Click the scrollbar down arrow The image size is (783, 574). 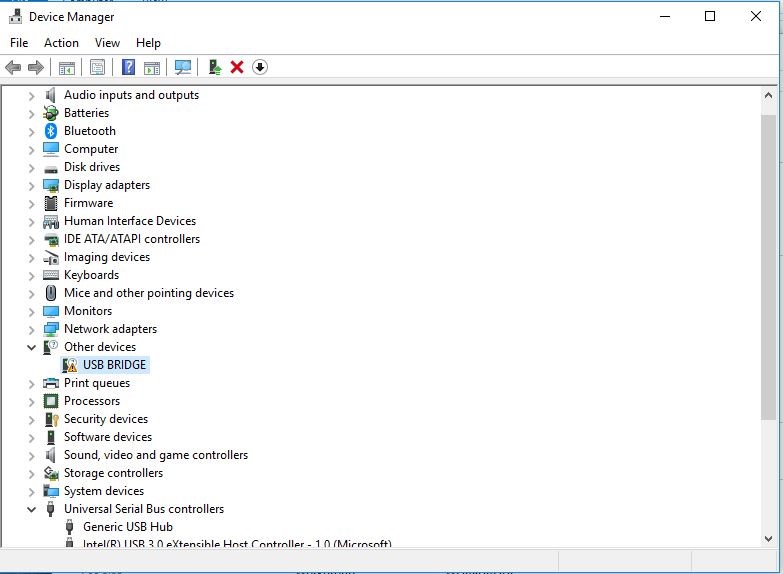pyautogui.click(x=769, y=539)
